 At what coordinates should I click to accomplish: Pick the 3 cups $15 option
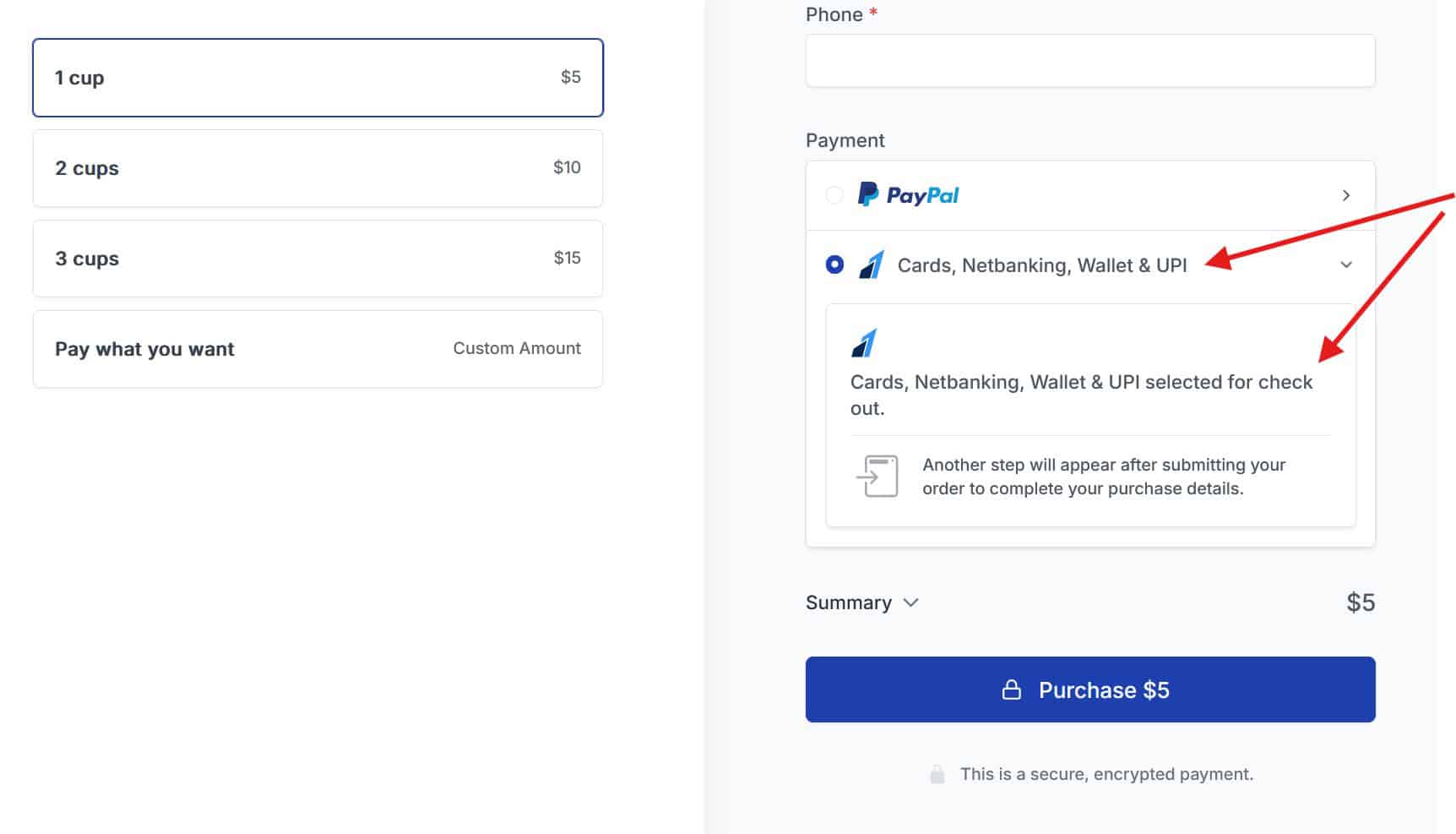tap(318, 259)
